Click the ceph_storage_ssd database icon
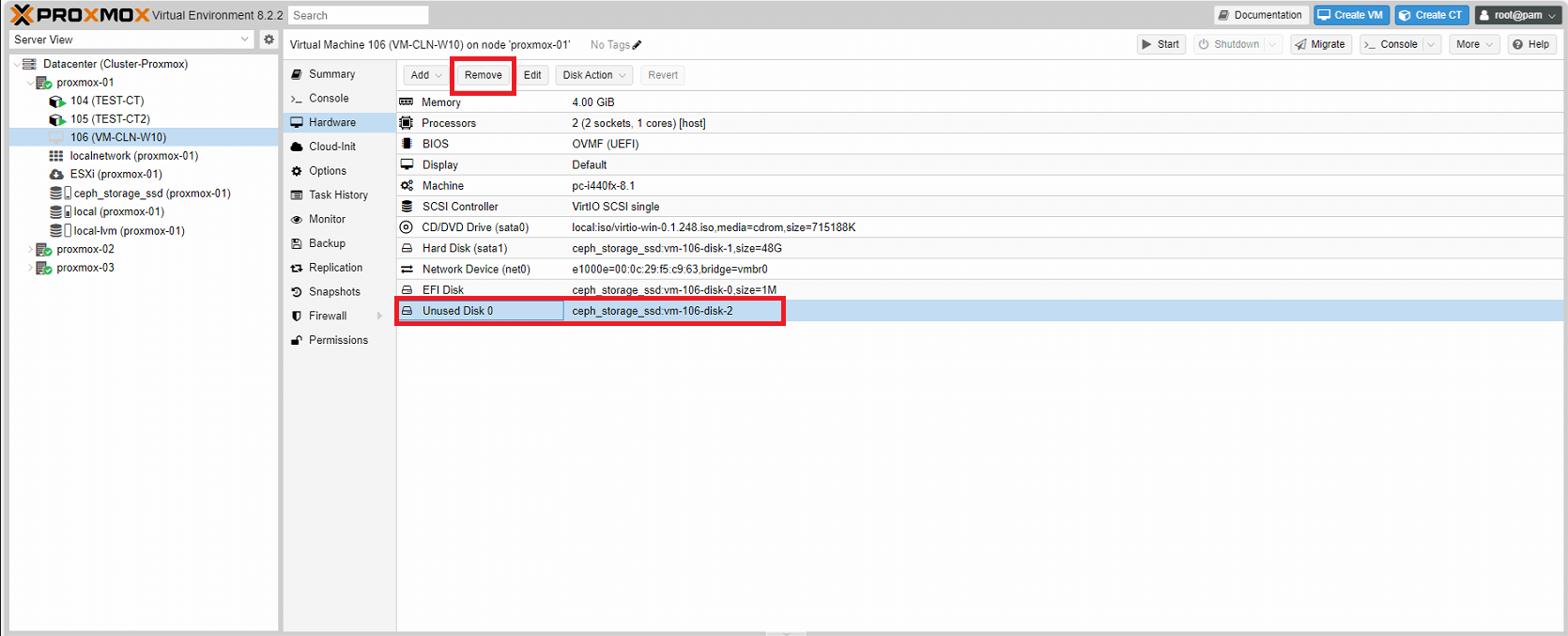 pyautogui.click(x=56, y=194)
